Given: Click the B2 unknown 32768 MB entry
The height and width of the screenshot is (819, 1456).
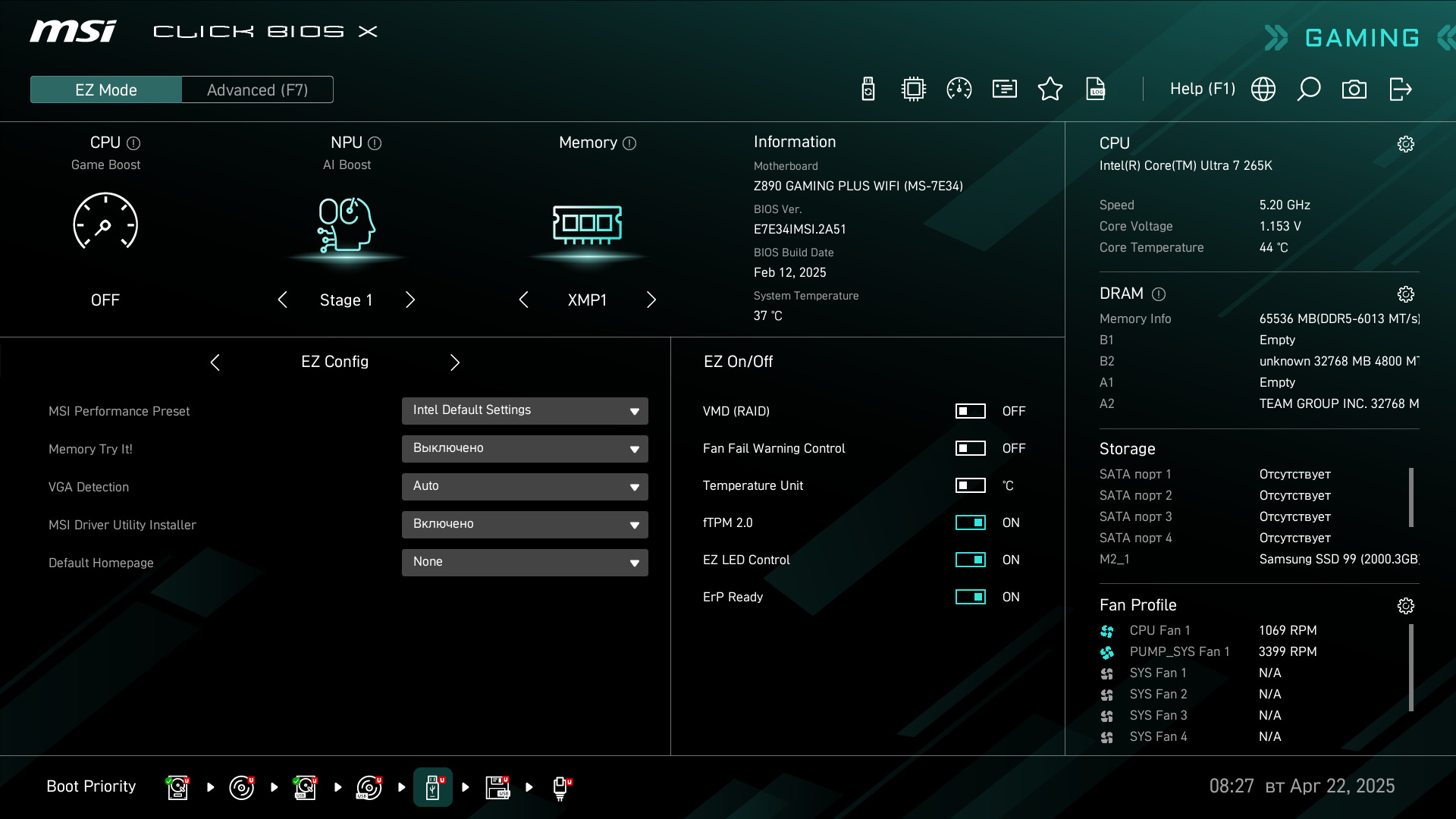Looking at the screenshot, I should pyautogui.click(x=1260, y=361).
